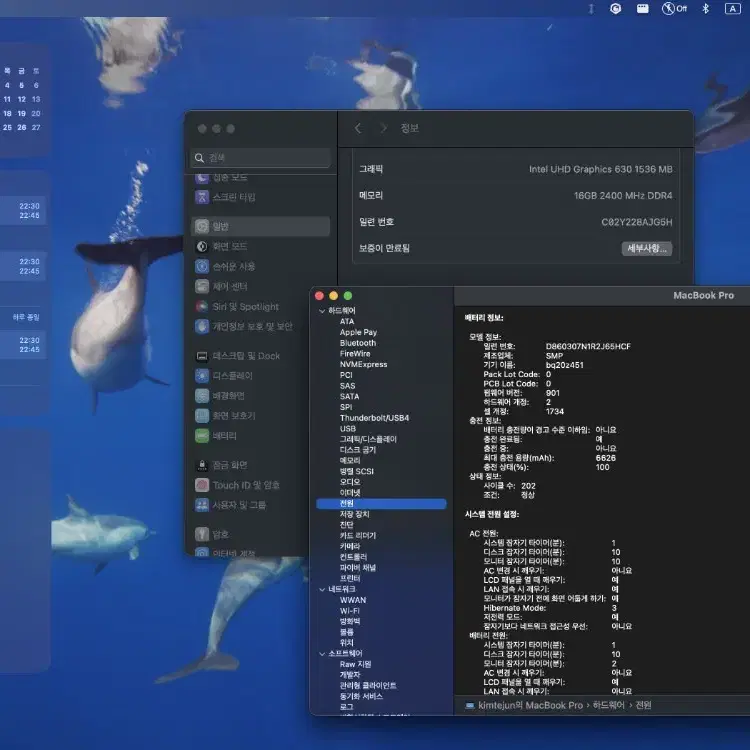This screenshot has width=750, height=750.
Task: Select WWAN under 네트워크
Action: click(353, 600)
